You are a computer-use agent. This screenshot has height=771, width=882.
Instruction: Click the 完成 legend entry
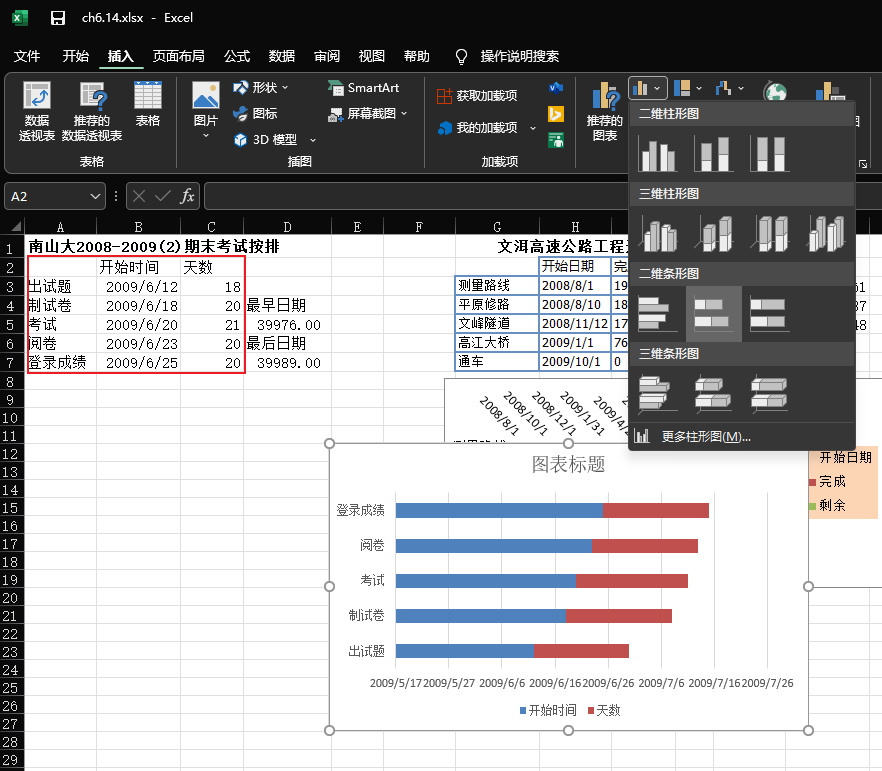[827, 481]
